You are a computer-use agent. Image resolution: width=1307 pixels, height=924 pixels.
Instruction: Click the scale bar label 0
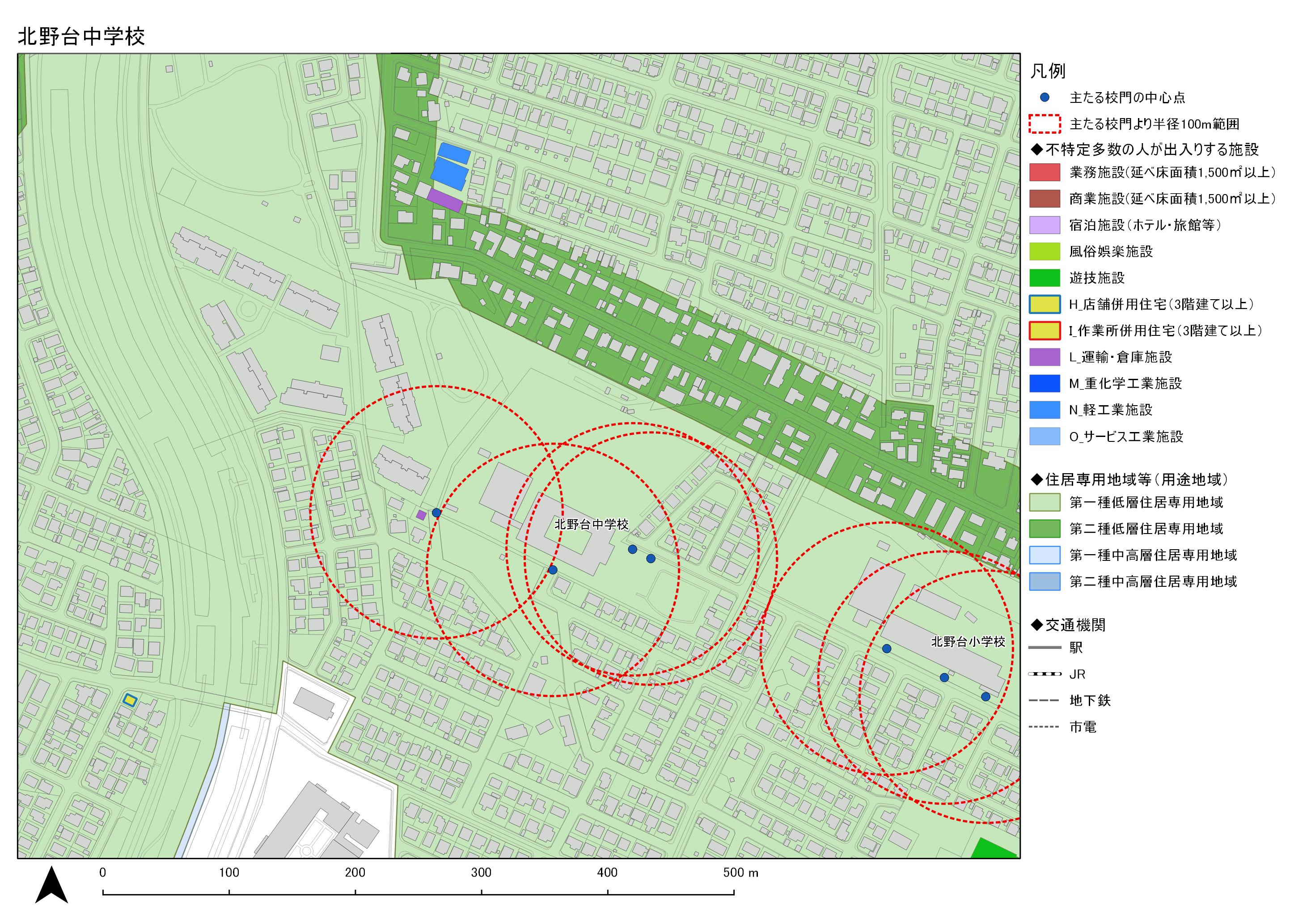tap(102, 872)
